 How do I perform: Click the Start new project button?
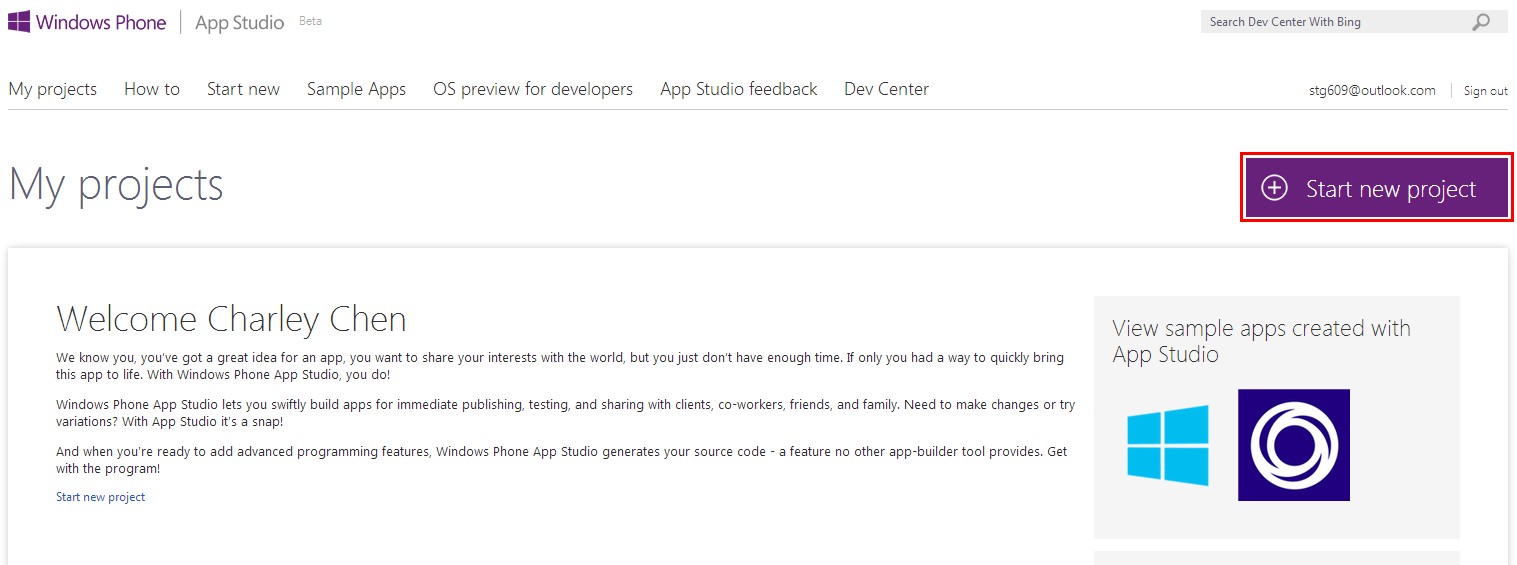coord(1377,188)
